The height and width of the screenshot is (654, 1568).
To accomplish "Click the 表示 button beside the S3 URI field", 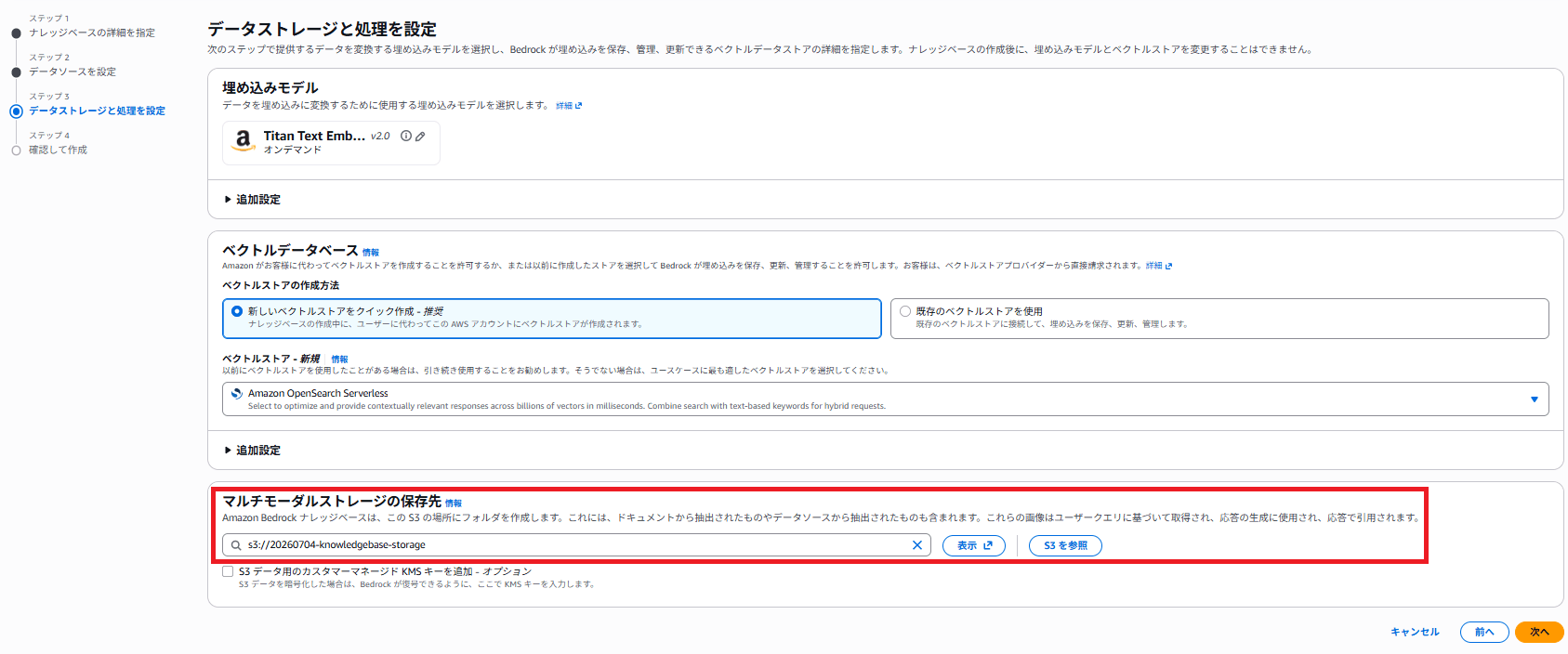I will (x=974, y=545).
